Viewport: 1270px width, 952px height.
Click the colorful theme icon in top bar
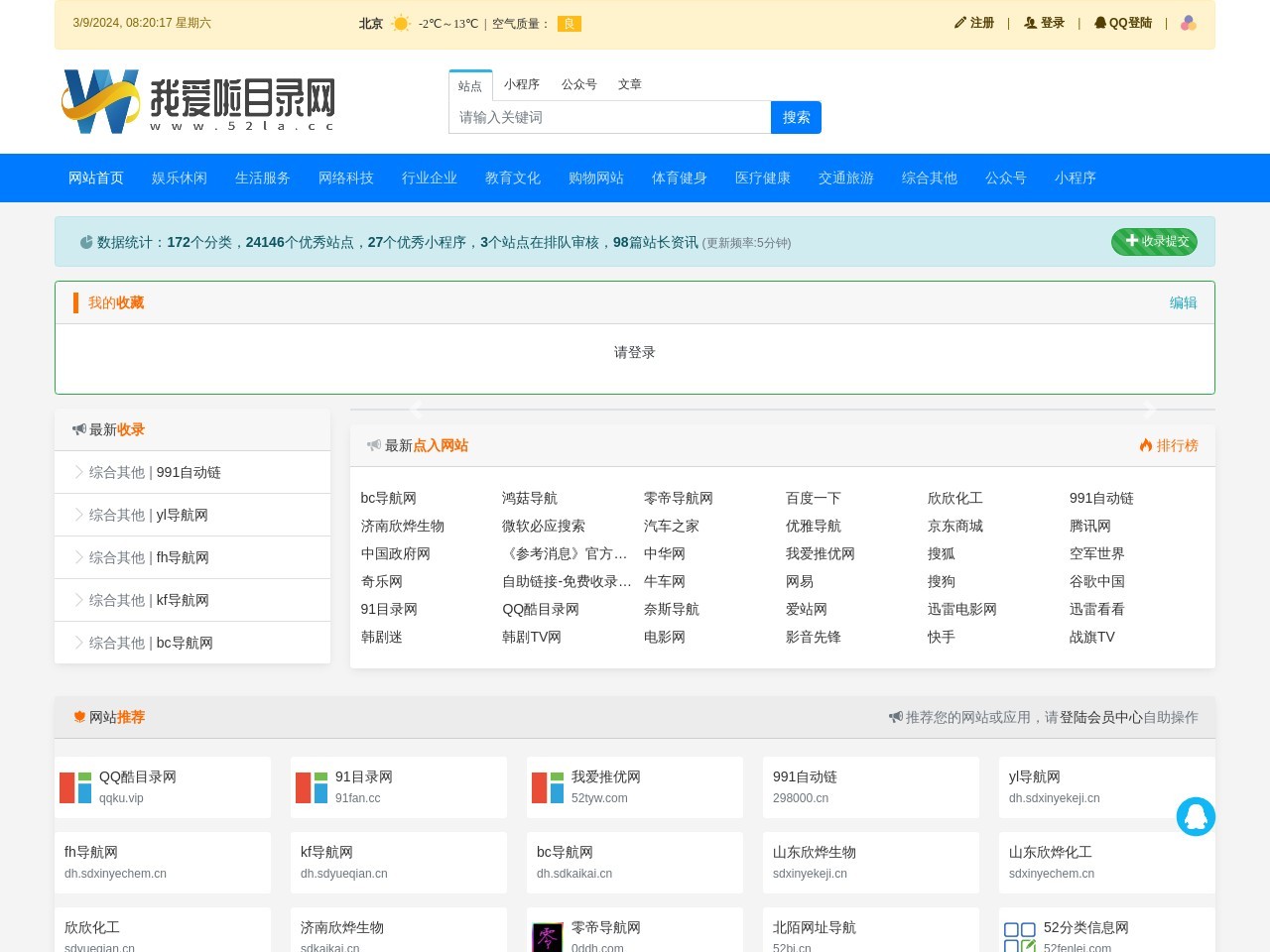pos(1188,23)
